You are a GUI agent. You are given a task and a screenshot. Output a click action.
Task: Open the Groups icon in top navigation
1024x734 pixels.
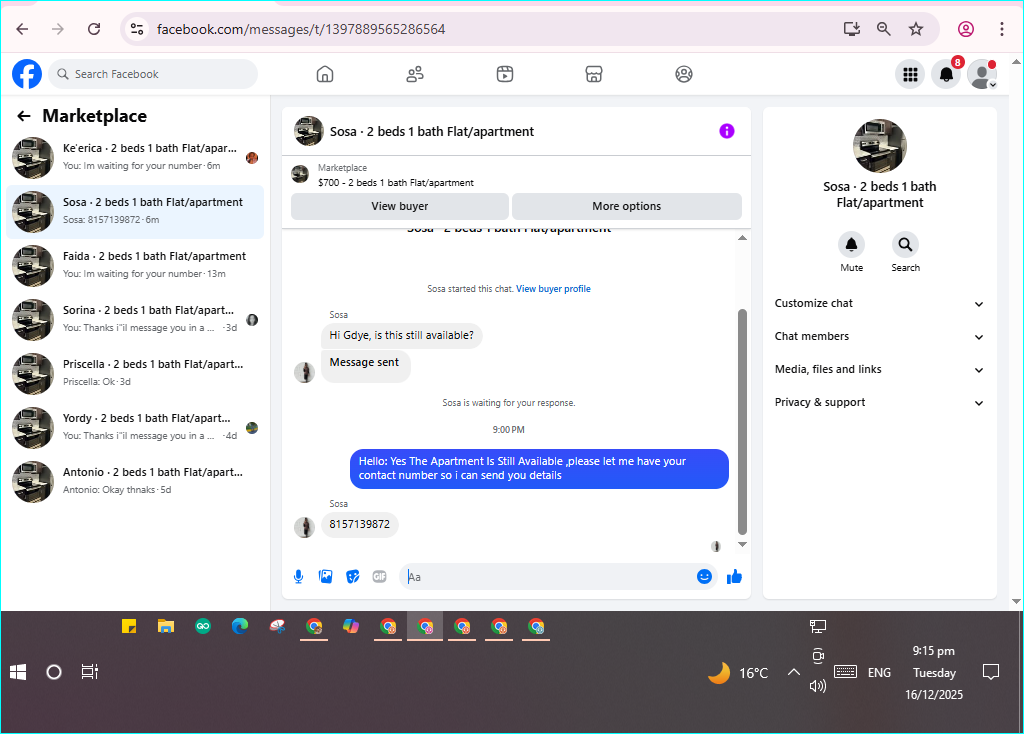click(x=684, y=74)
